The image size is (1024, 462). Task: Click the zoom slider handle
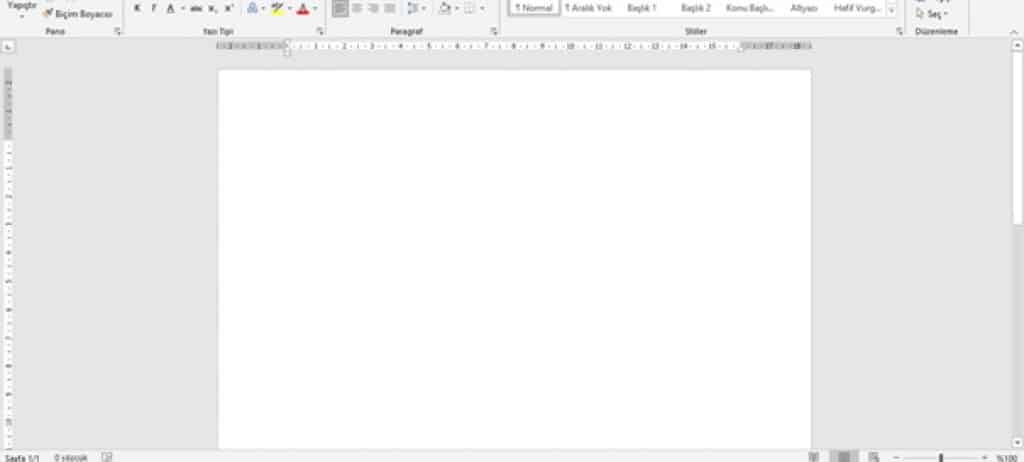pos(941,457)
